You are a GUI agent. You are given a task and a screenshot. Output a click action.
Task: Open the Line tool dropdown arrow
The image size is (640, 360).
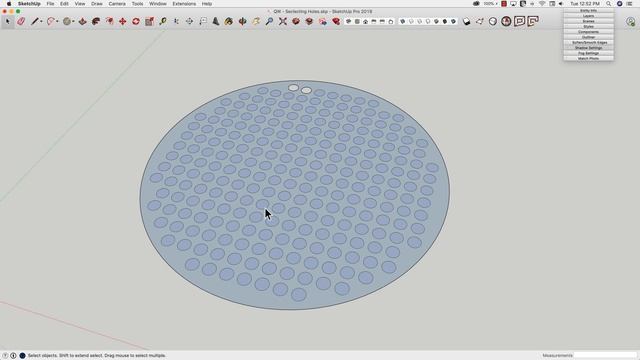[x=41, y=22]
